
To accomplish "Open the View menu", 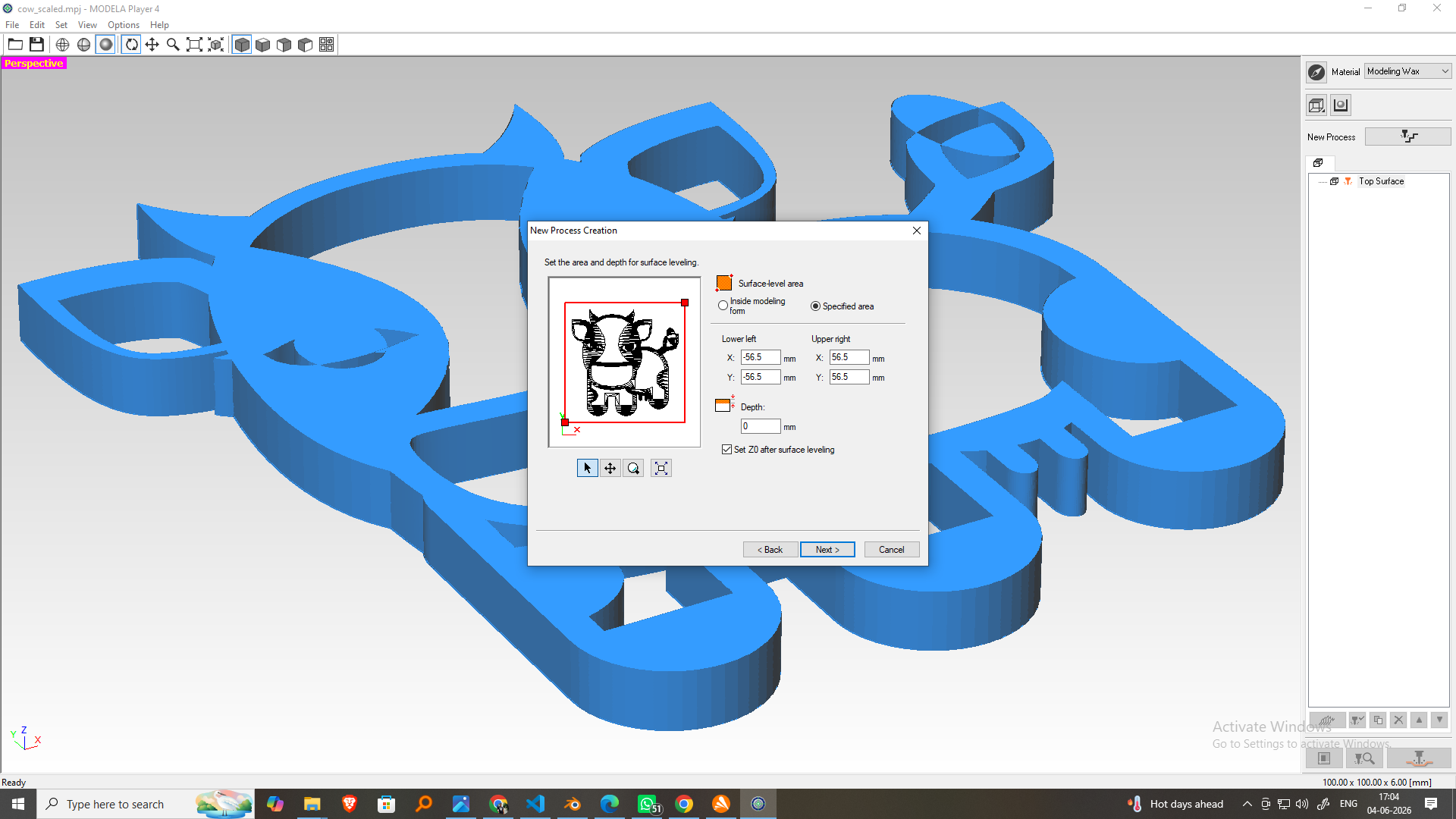I will [87, 25].
